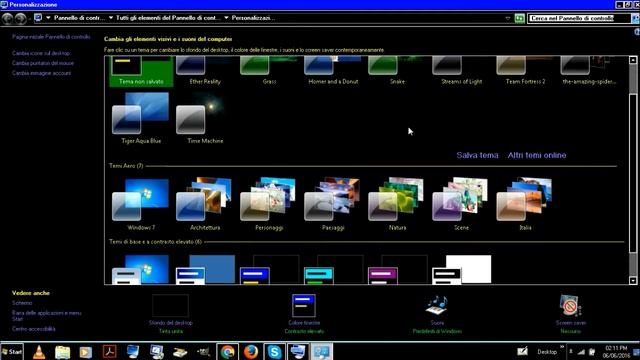The height and width of the screenshot is (360, 640).
Task: Choose the Team Fortress 2 theme
Action: (525, 71)
